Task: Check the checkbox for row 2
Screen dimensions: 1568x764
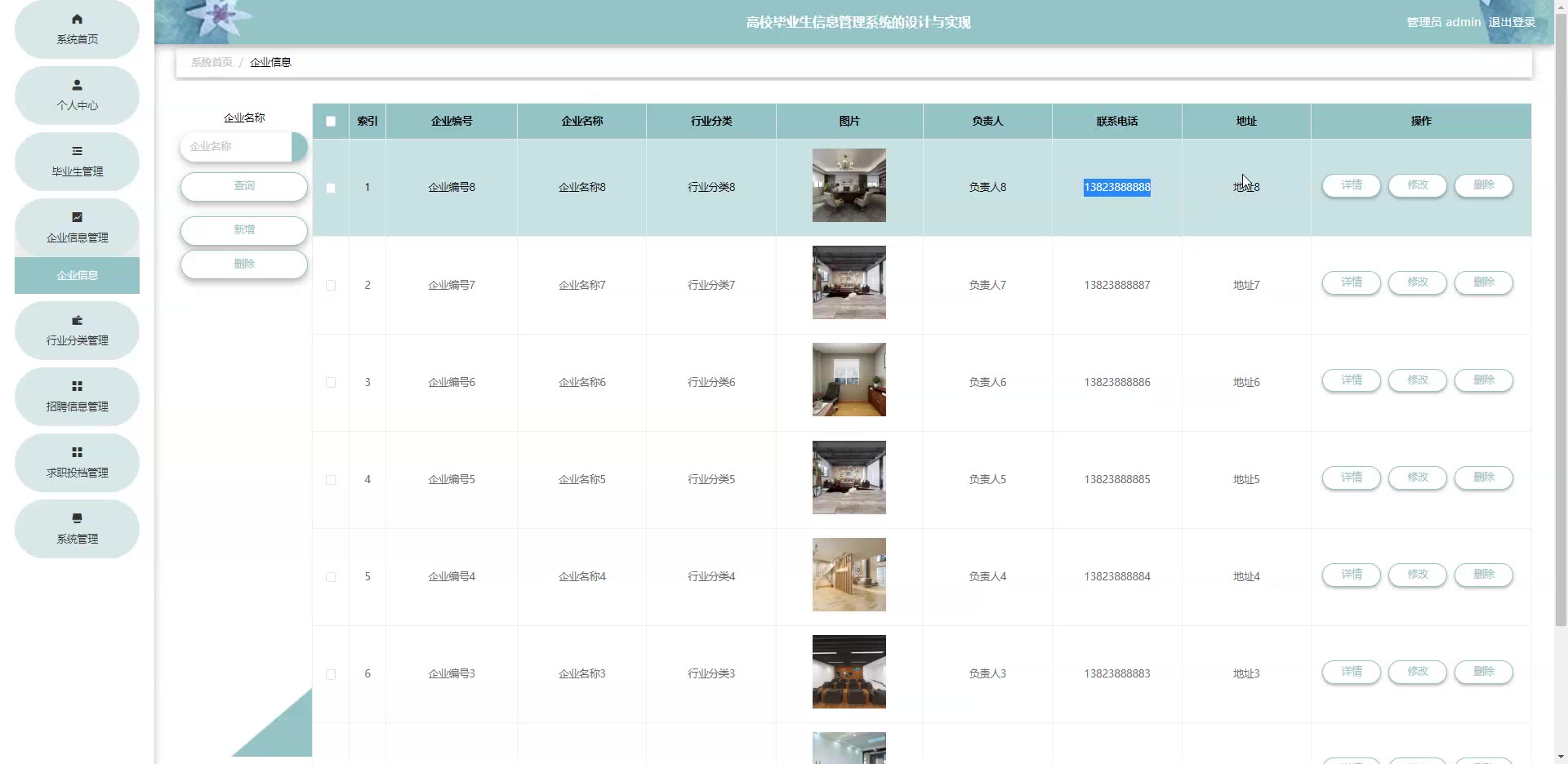Action: coord(331,285)
